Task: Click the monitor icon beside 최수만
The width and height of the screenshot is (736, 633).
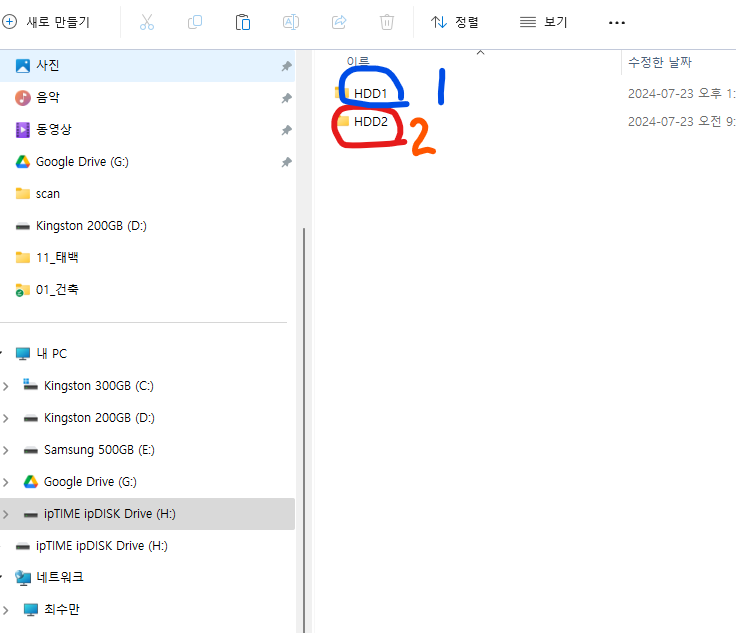Action: [x=31, y=610]
